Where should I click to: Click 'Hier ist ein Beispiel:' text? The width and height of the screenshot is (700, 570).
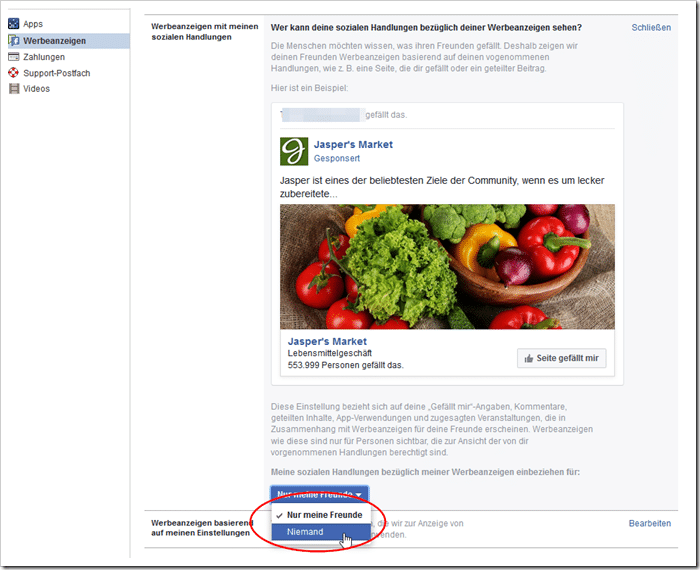(x=309, y=88)
